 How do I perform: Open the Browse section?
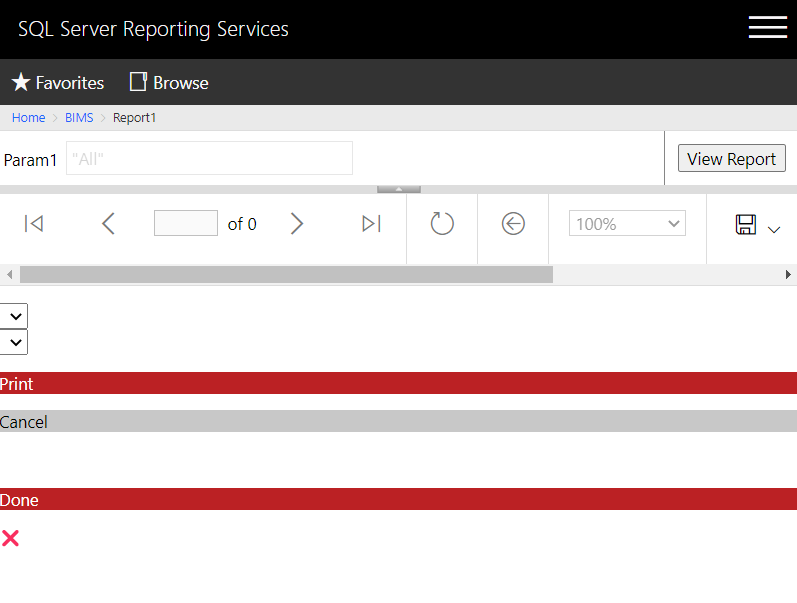[x=169, y=82]
